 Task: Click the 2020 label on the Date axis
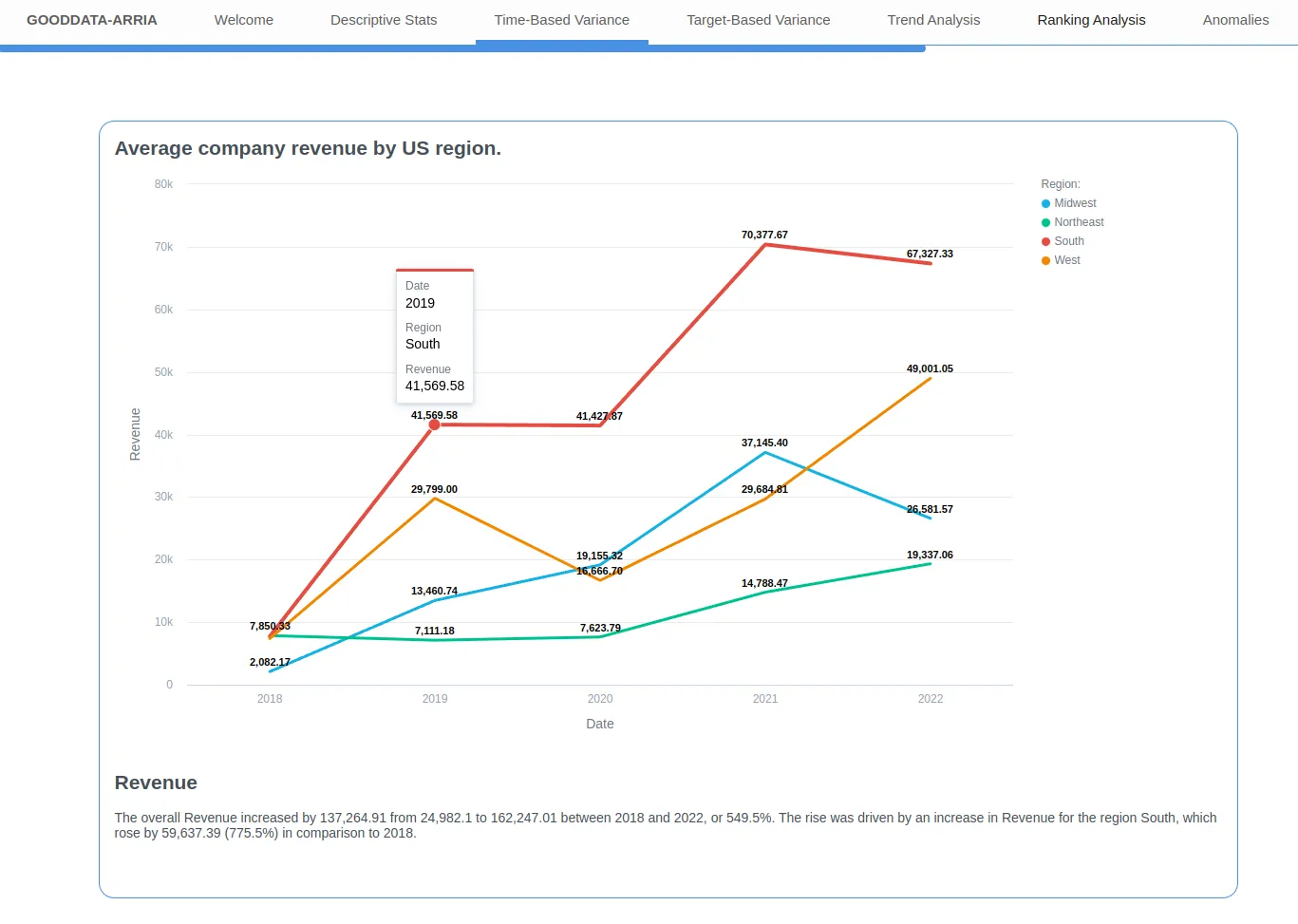coord(600,699)
